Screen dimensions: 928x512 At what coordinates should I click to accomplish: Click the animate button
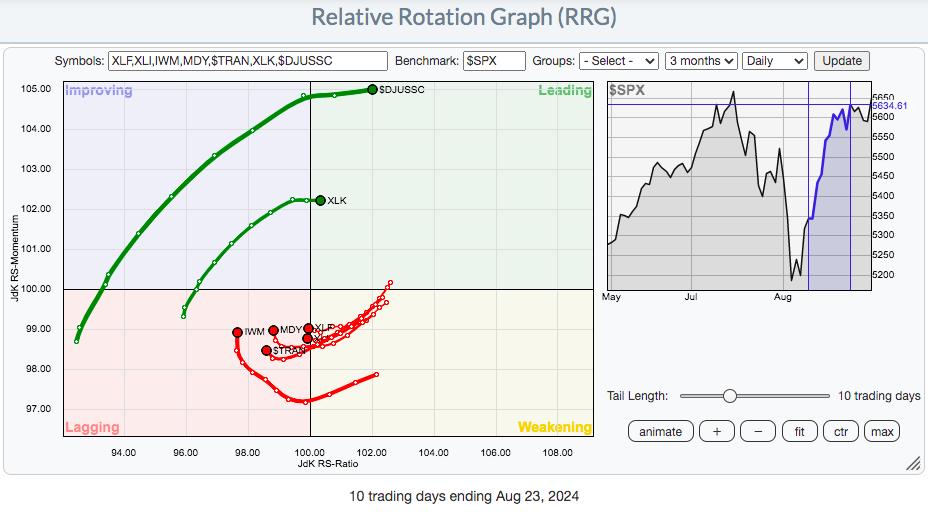pyautogui.click(x=661, y=431)
